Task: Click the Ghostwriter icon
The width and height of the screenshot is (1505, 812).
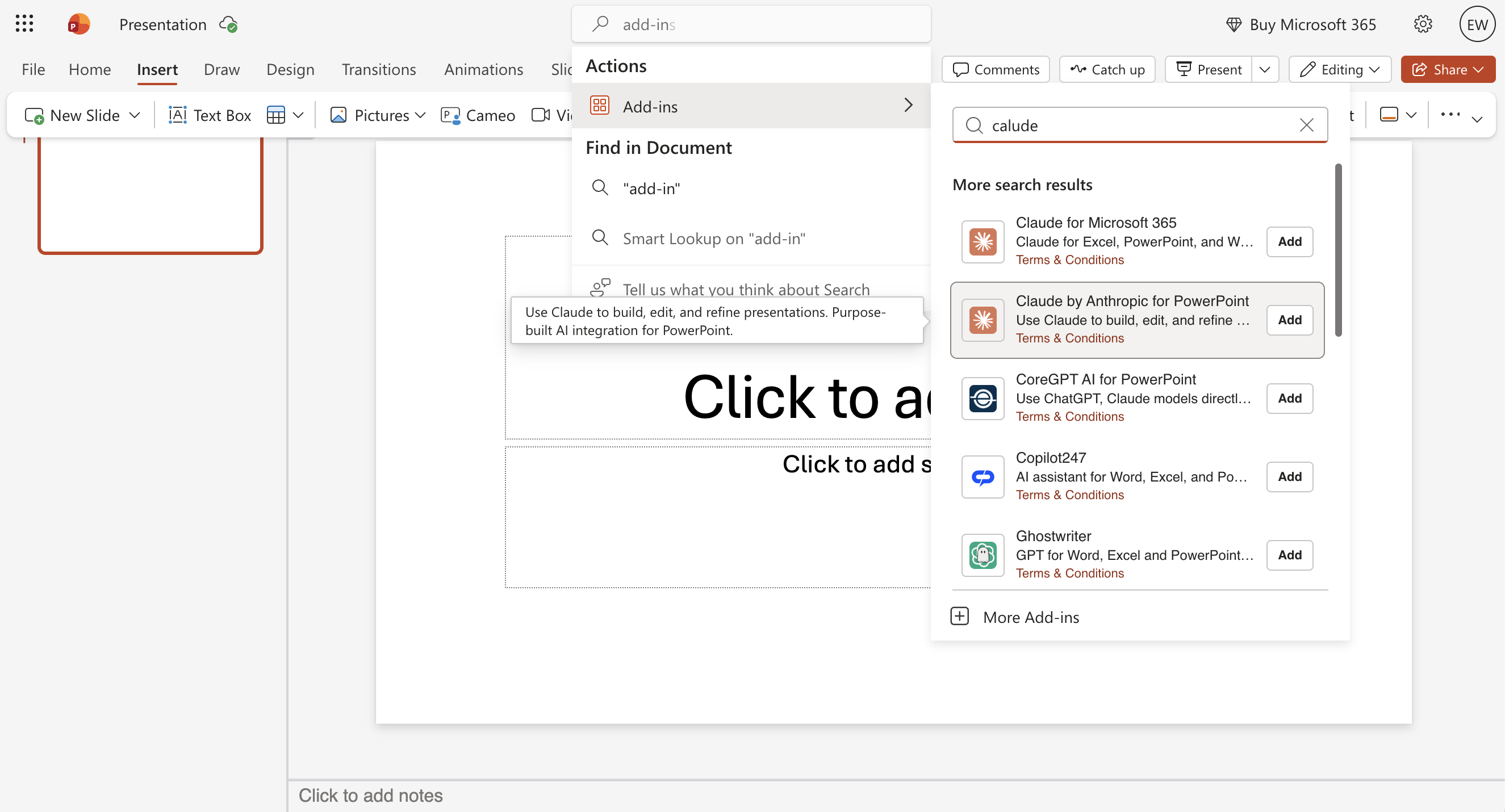Action: click(983, 555)
